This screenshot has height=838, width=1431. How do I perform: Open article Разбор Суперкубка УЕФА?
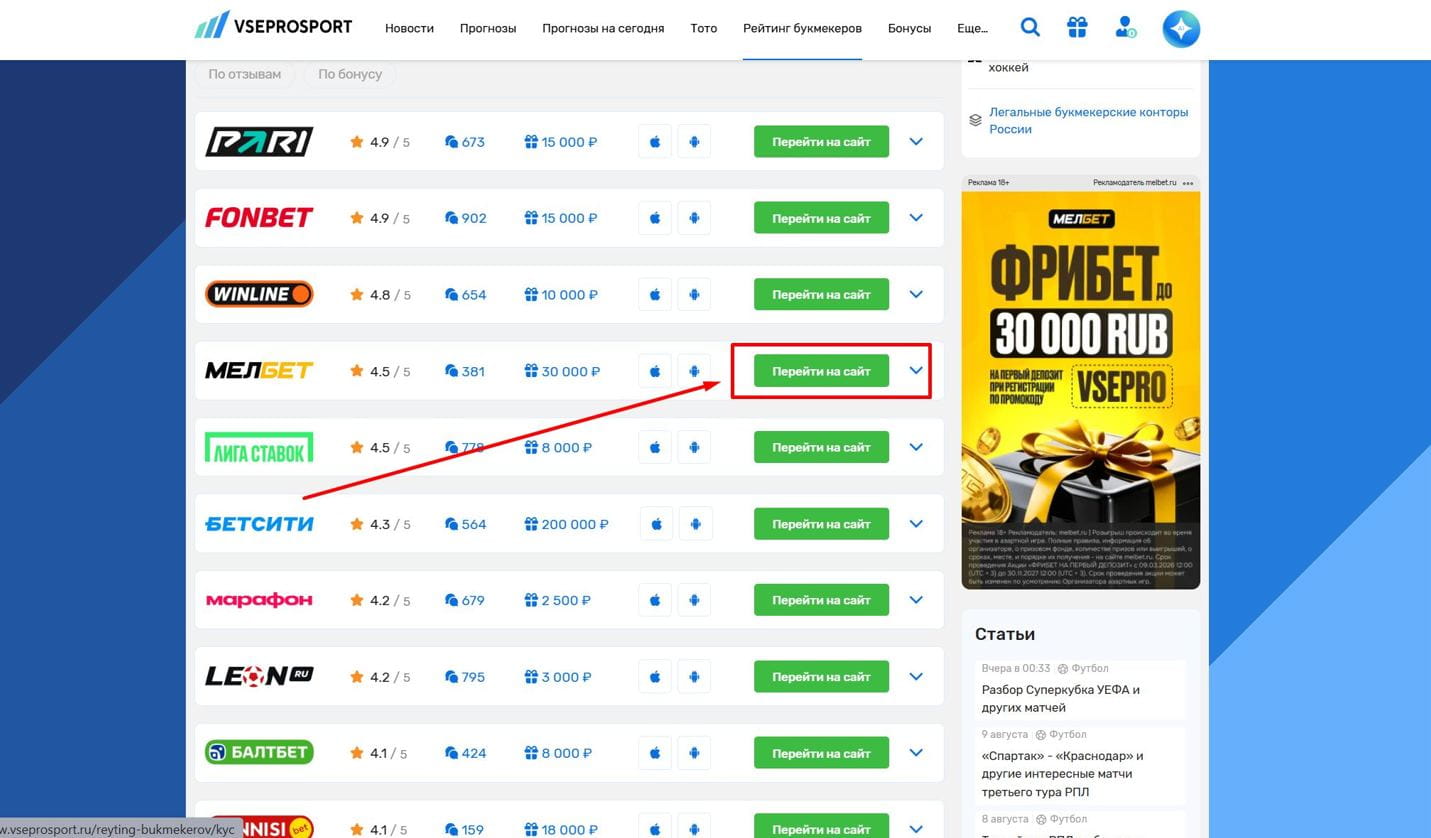pyautogui.click(x=1061, y=698)
